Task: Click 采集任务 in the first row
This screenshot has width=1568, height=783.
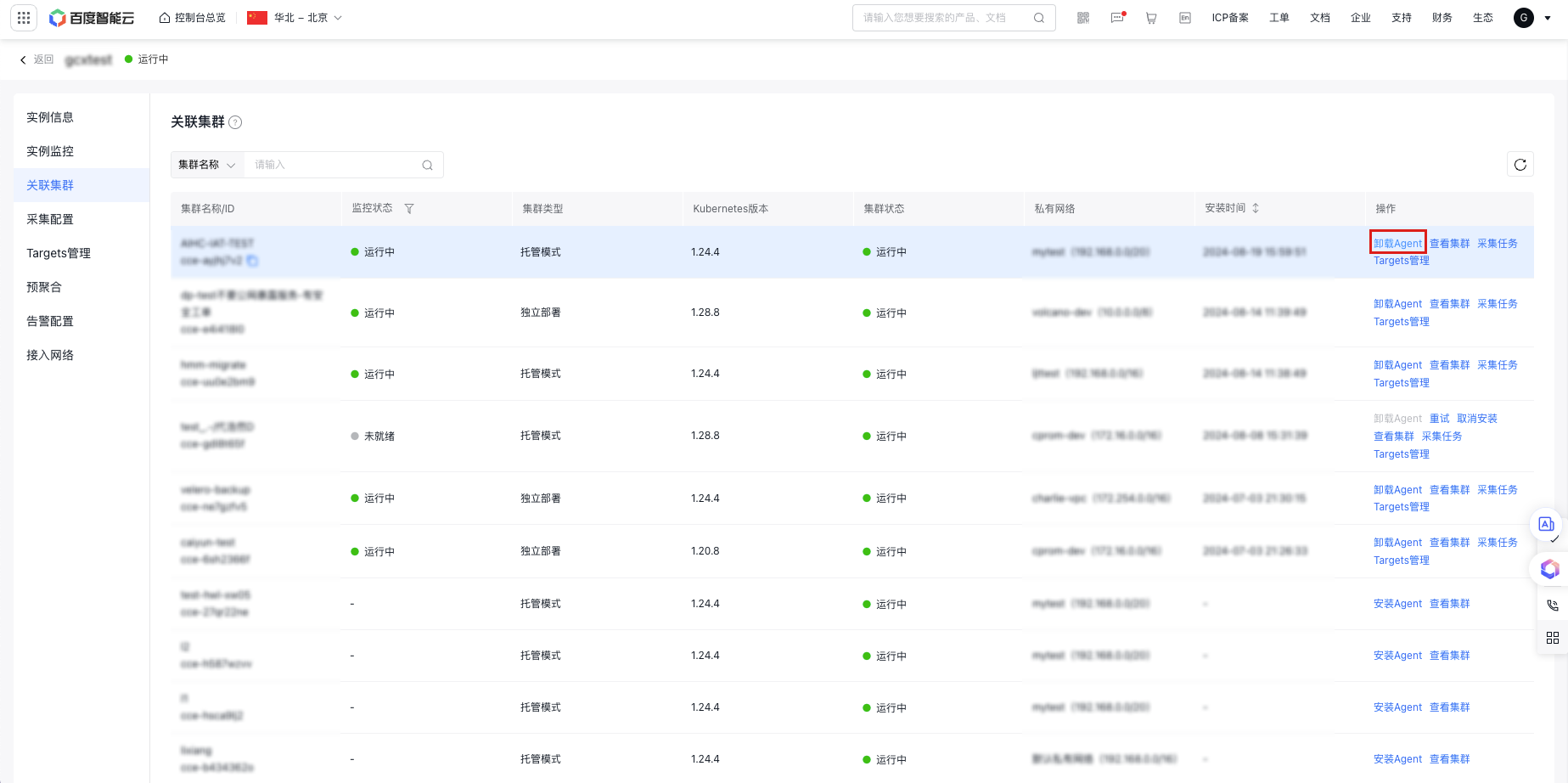Action: point(1497,244)
